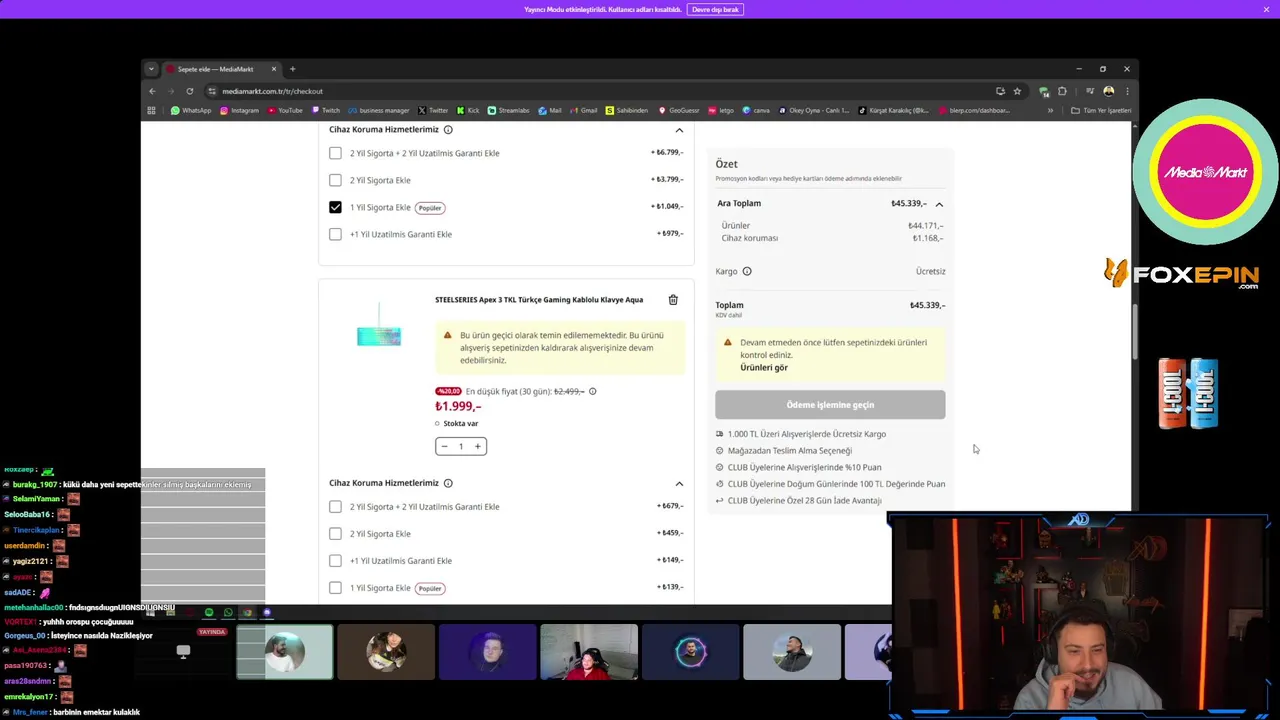Click the Spotify icon in the taskbar
This screenshot has height=720, width=1280.
tap(209, 612)
